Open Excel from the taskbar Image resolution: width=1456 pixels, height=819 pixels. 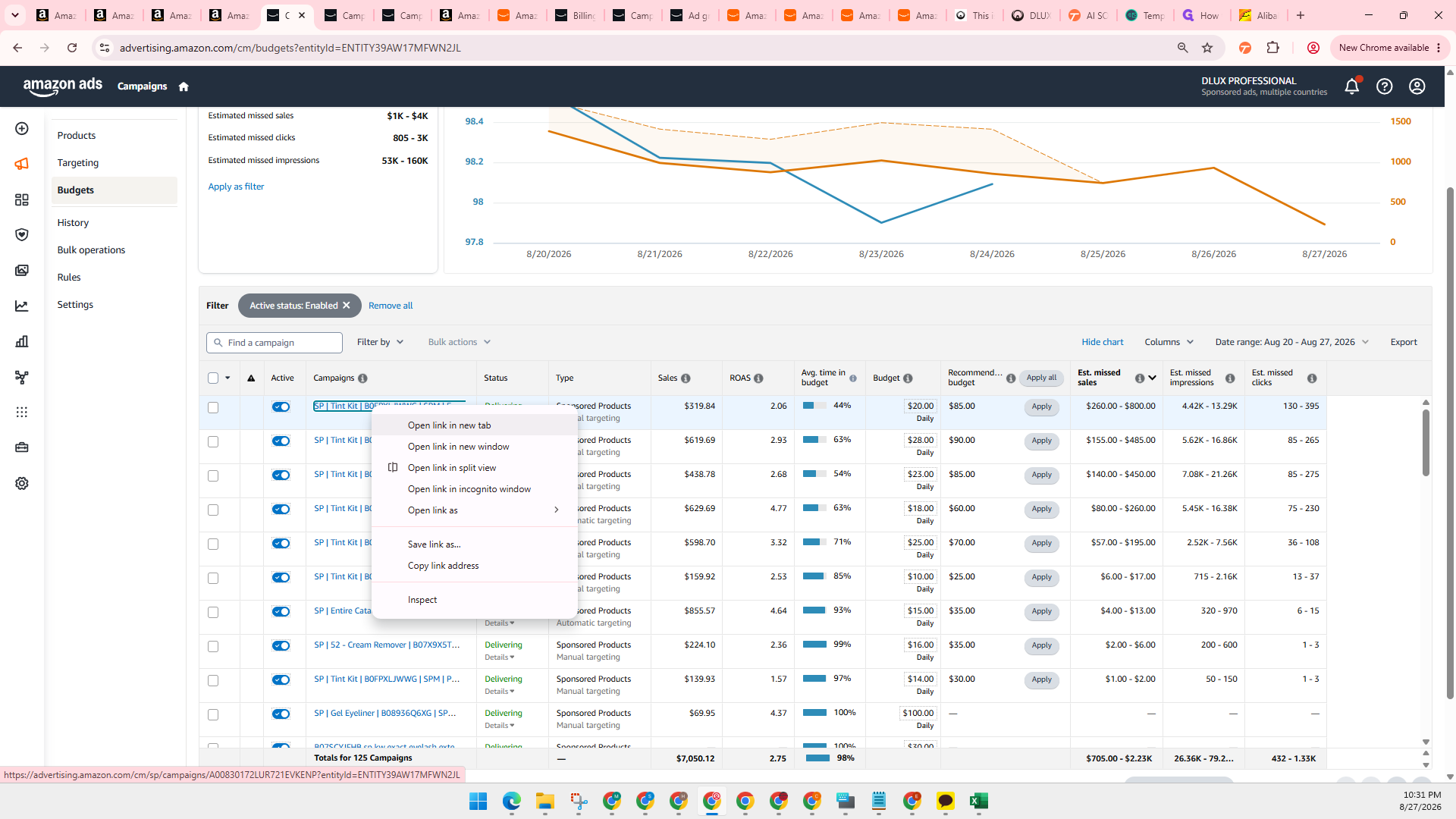pos(978,801)
